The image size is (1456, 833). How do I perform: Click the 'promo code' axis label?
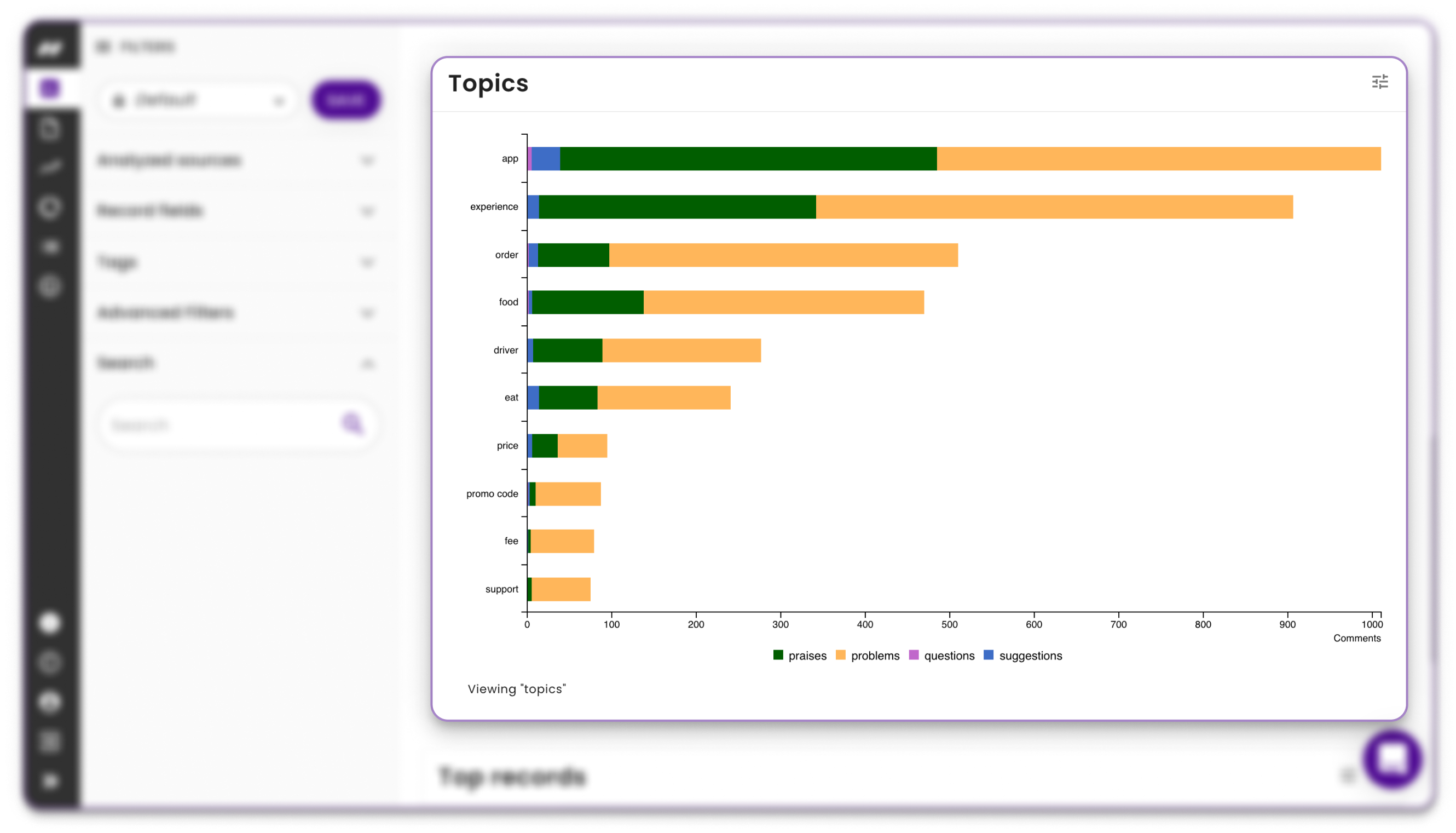tap(492, 494)
